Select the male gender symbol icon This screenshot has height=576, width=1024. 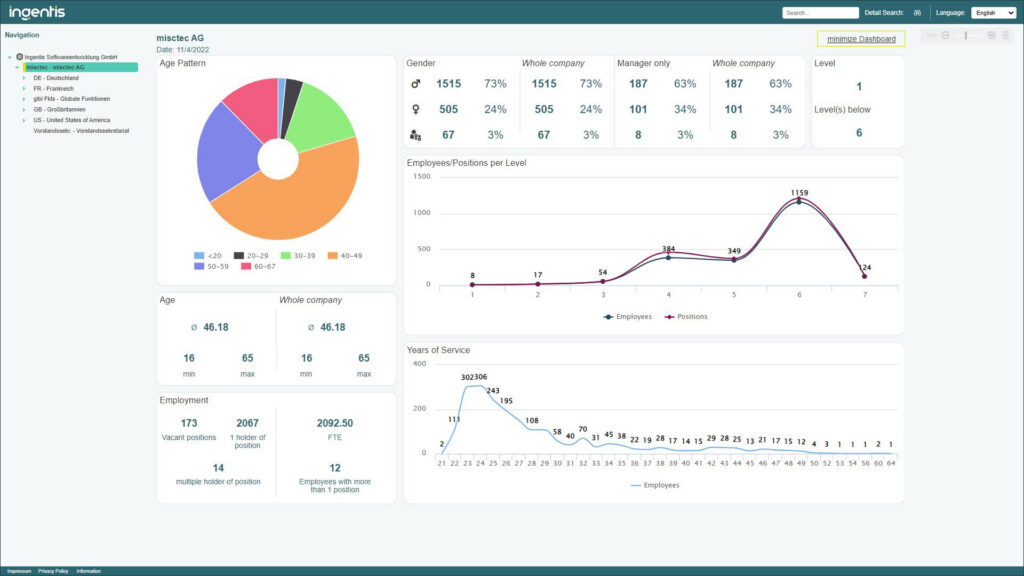point(416,84)
